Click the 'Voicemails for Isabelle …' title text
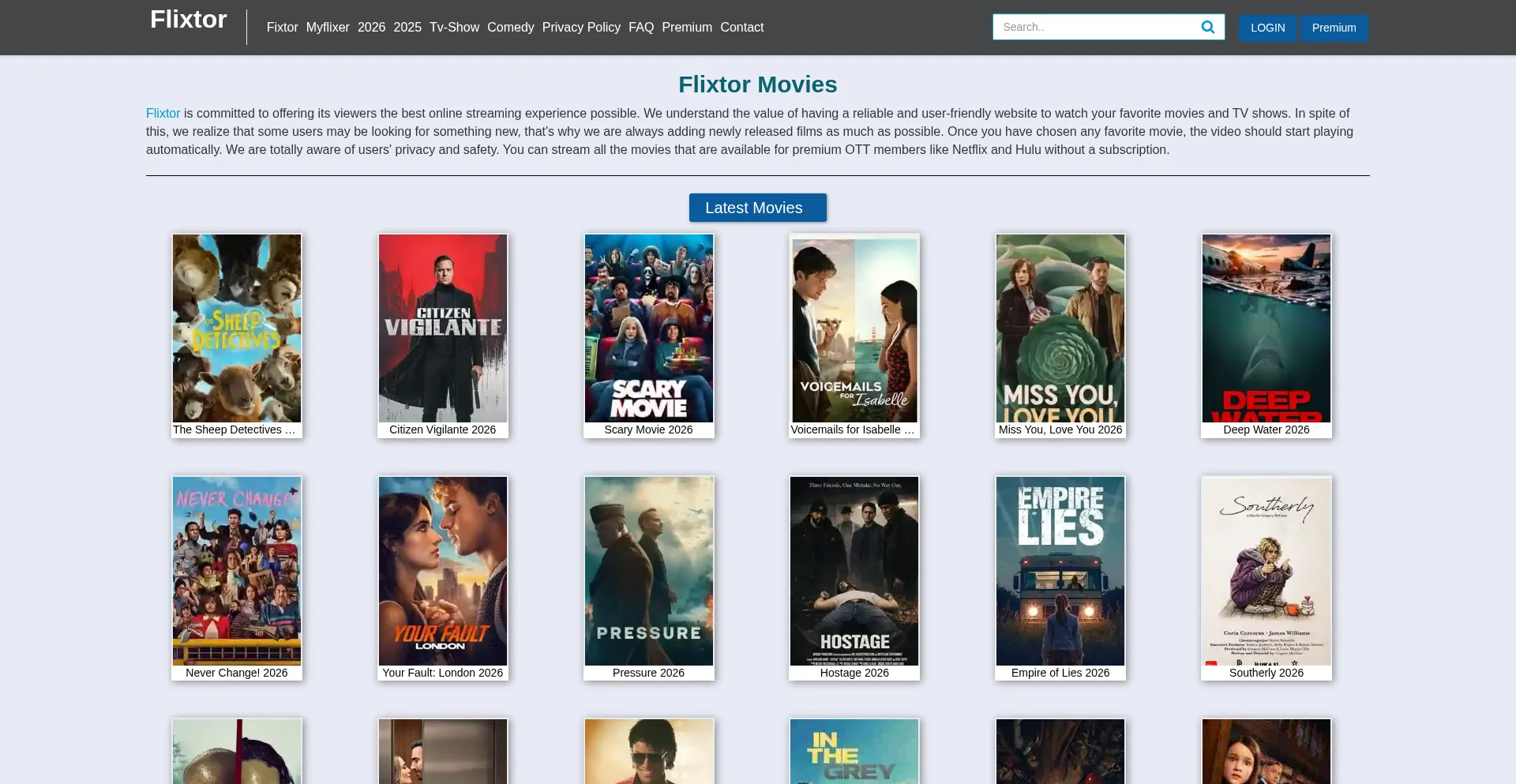This screenshot has height=784, width=1516. (x=853, y=430)
